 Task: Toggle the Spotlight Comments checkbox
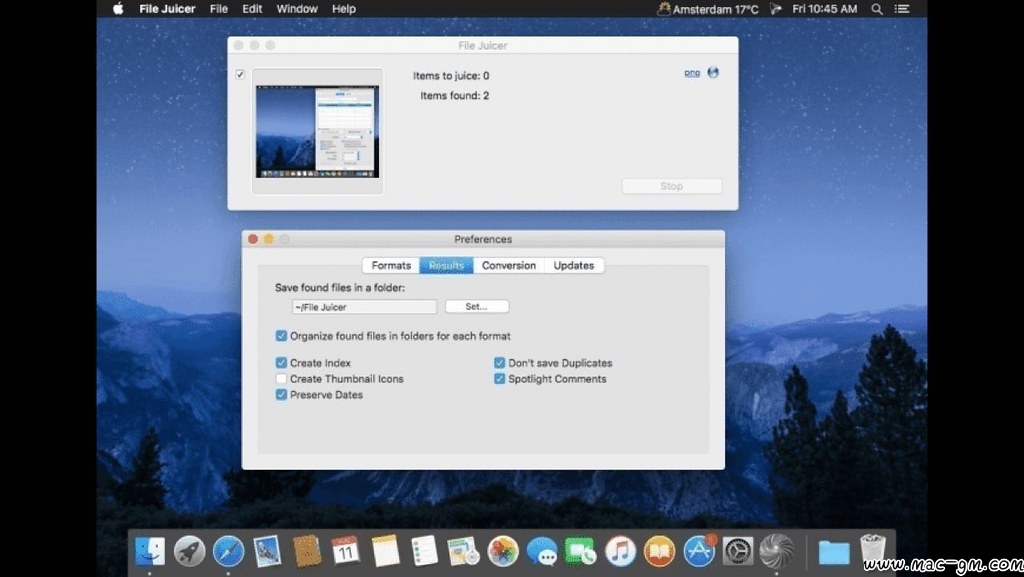tap(500, 379)
